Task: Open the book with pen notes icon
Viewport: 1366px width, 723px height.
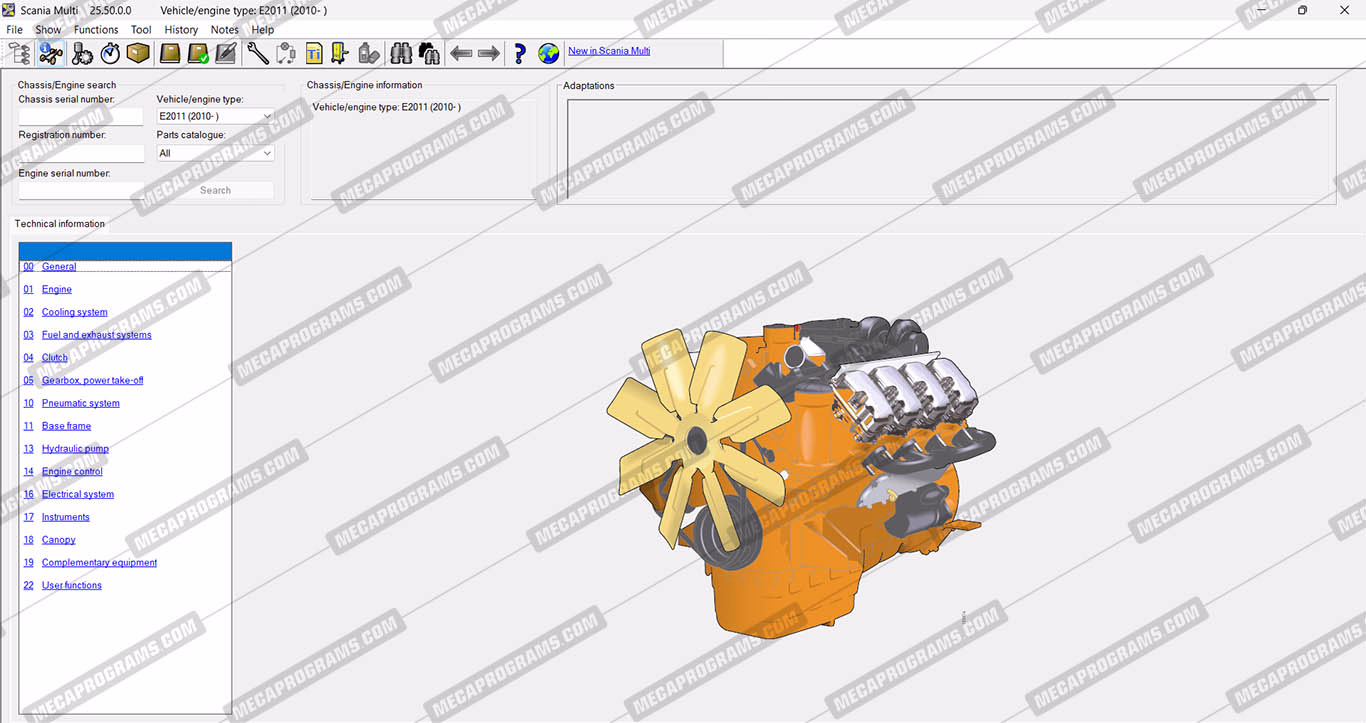Action: click(x=226, y=53)
